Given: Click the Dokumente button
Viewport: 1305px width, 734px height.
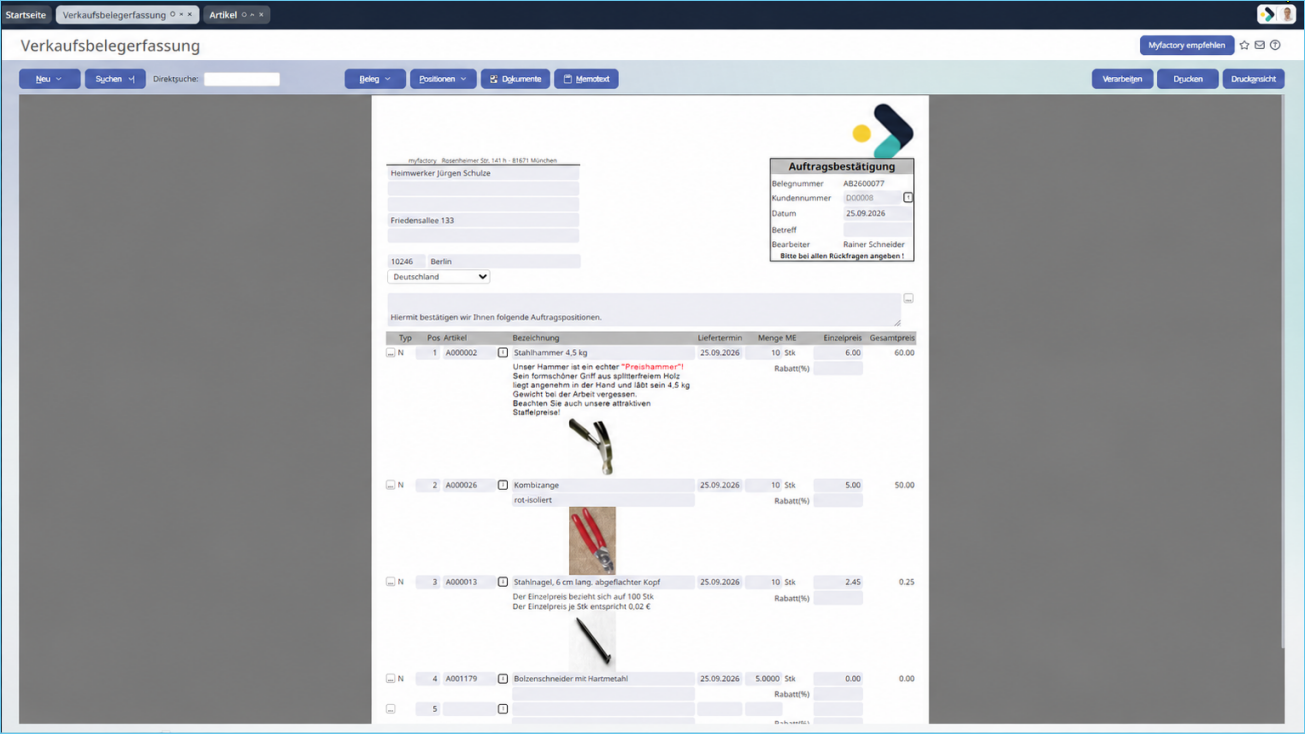Looking at the screenshot, I should click(x=515, y=79).
